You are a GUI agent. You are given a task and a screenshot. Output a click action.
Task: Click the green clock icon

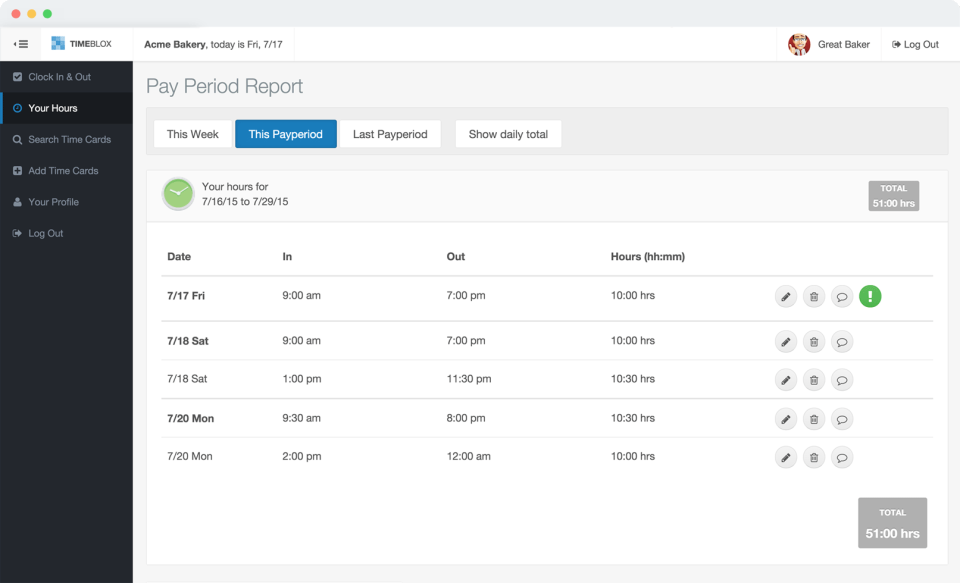coord(178,194)
